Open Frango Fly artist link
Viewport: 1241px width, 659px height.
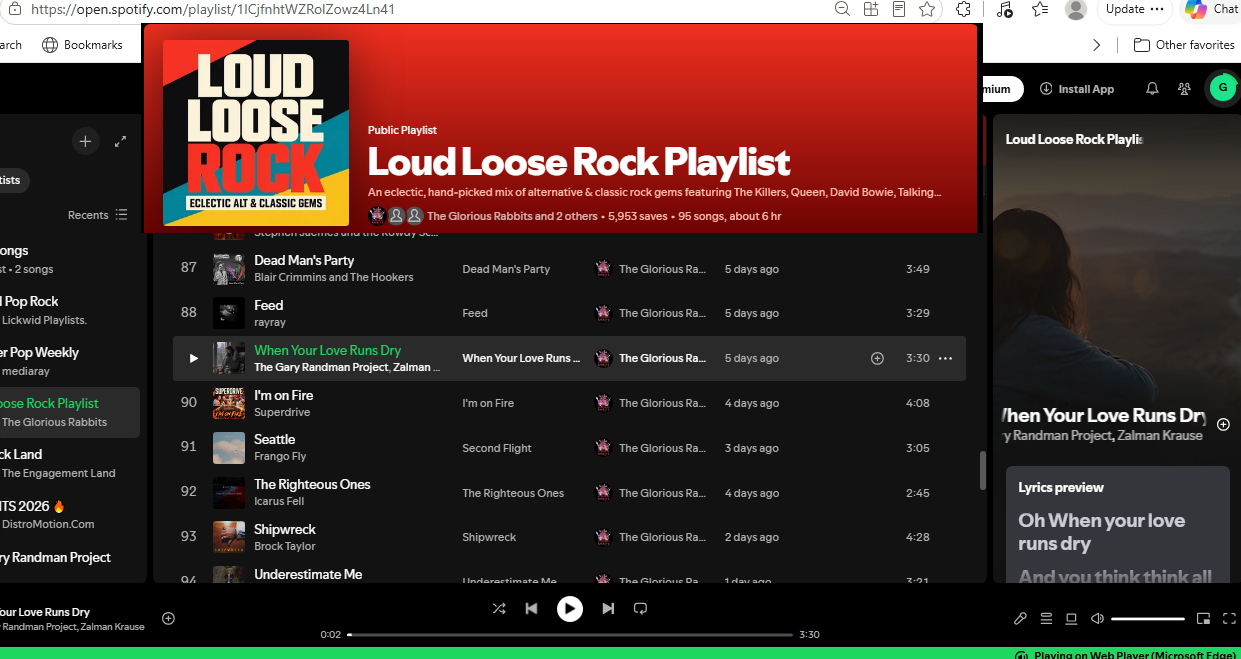[x=280, y=456]
